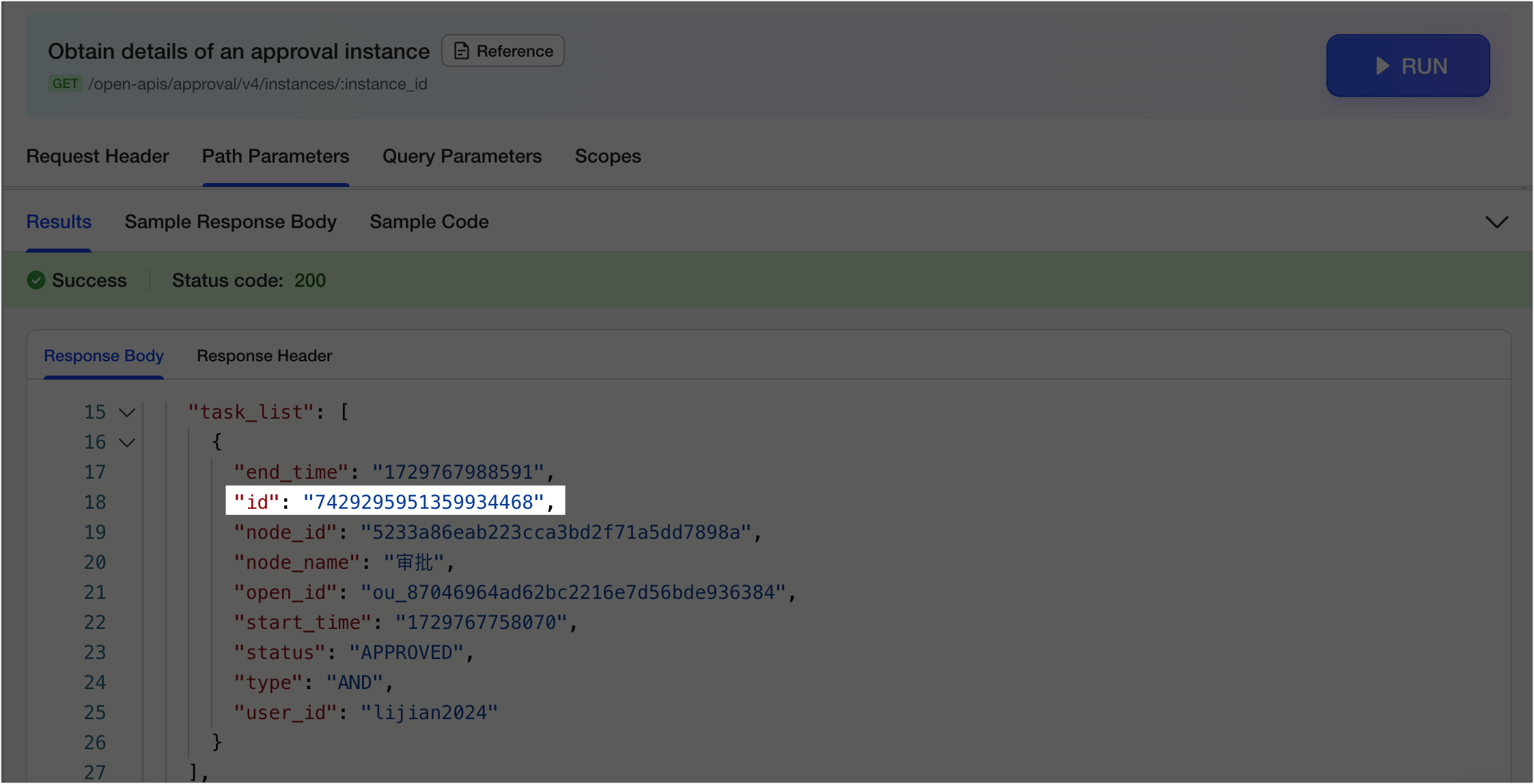
Task: Collapse line 16 object fold arrow
Action: pos(127,443)
